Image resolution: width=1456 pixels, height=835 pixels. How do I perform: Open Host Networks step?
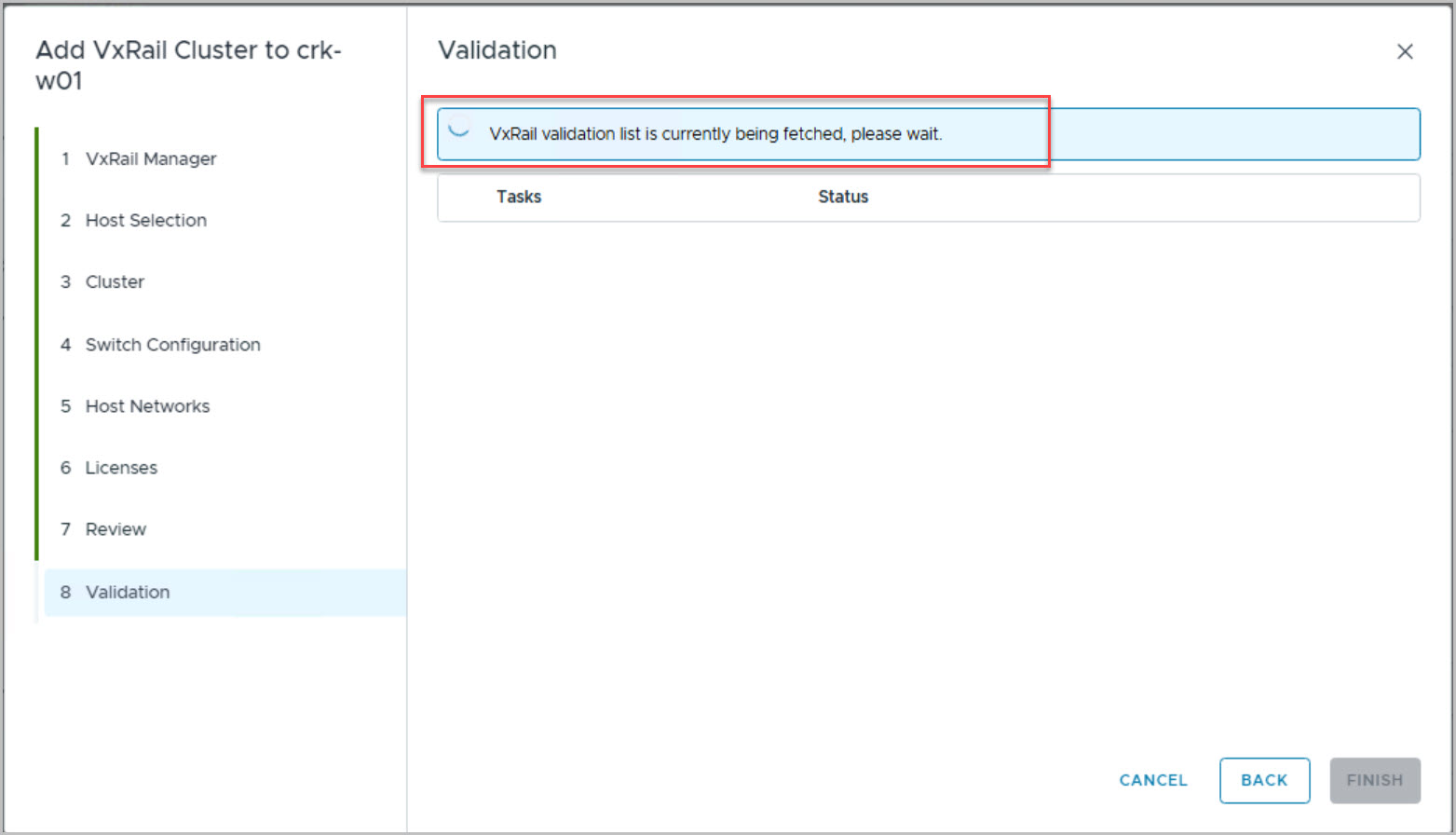(147, 406)
